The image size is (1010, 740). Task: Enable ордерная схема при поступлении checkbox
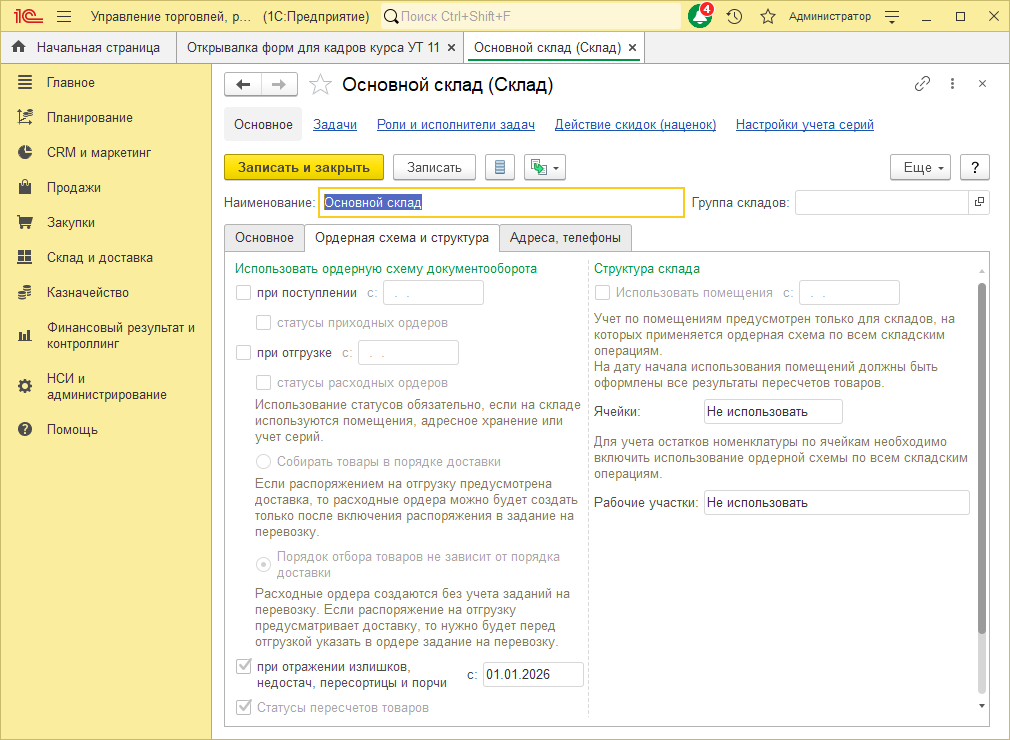point(243,293)
